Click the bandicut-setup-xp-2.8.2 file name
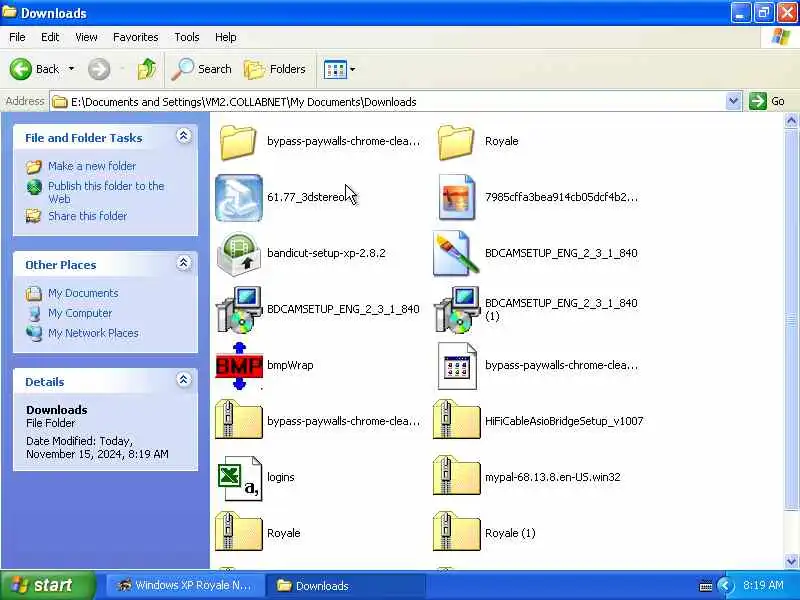The image size is (800, 600). coord(326,253)
